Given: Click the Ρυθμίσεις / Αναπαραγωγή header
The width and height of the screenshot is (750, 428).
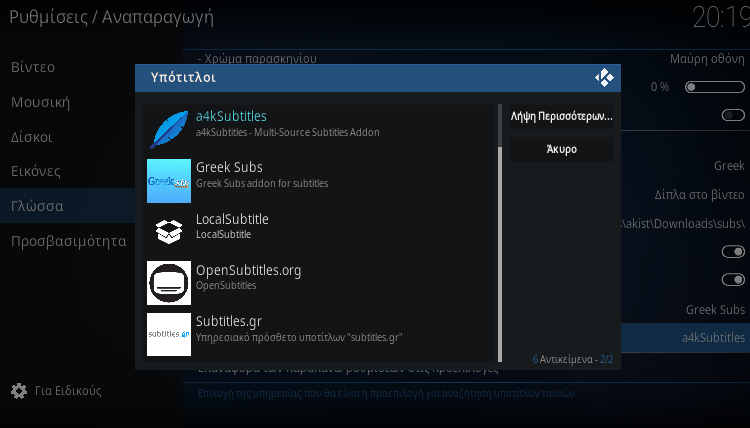Looking at the screenshot, I should (x=111, y=17).
